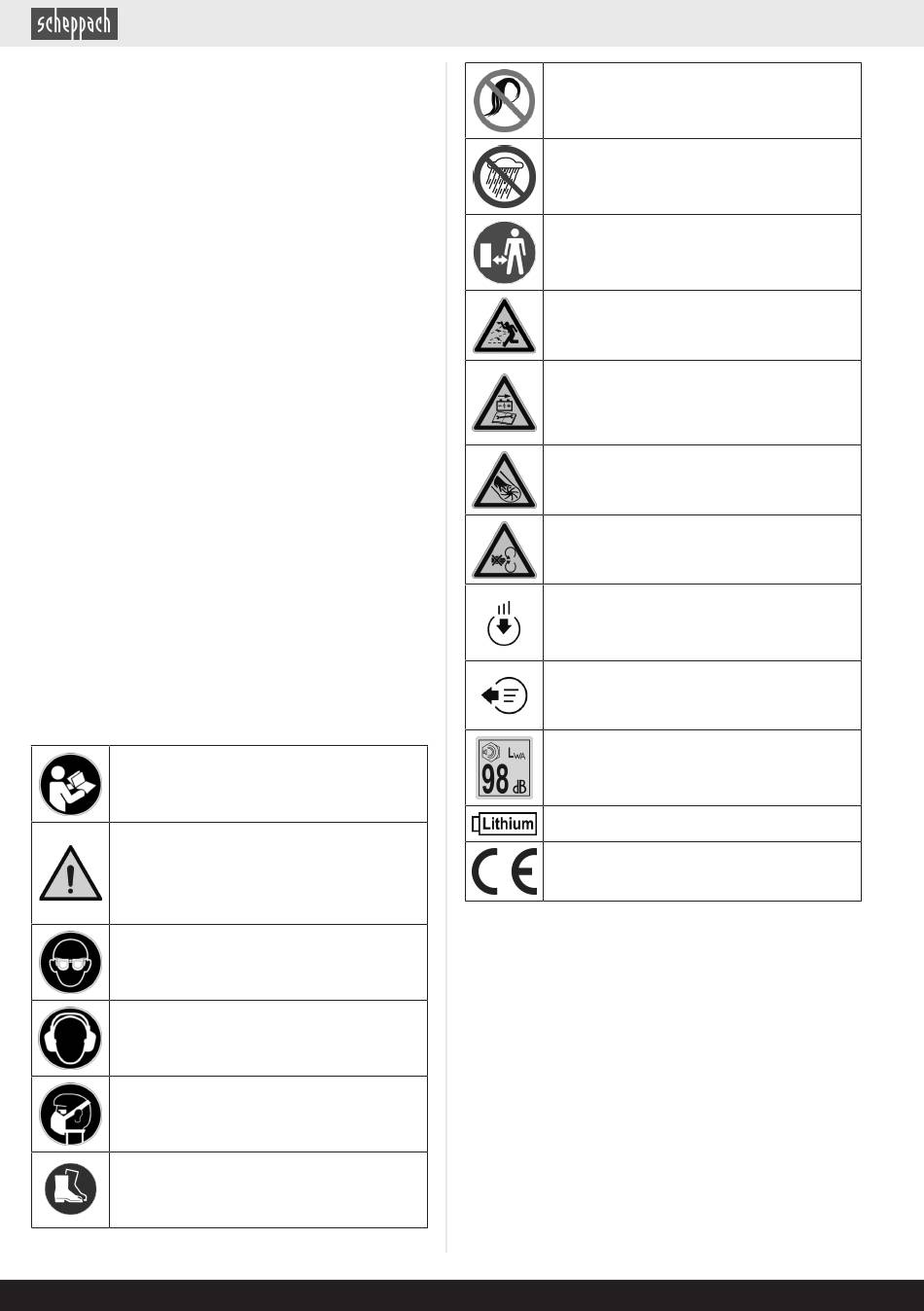Click the long hair prohibition symbol
The height and width of the screenshot is (1311, 924).
(504, 100)
